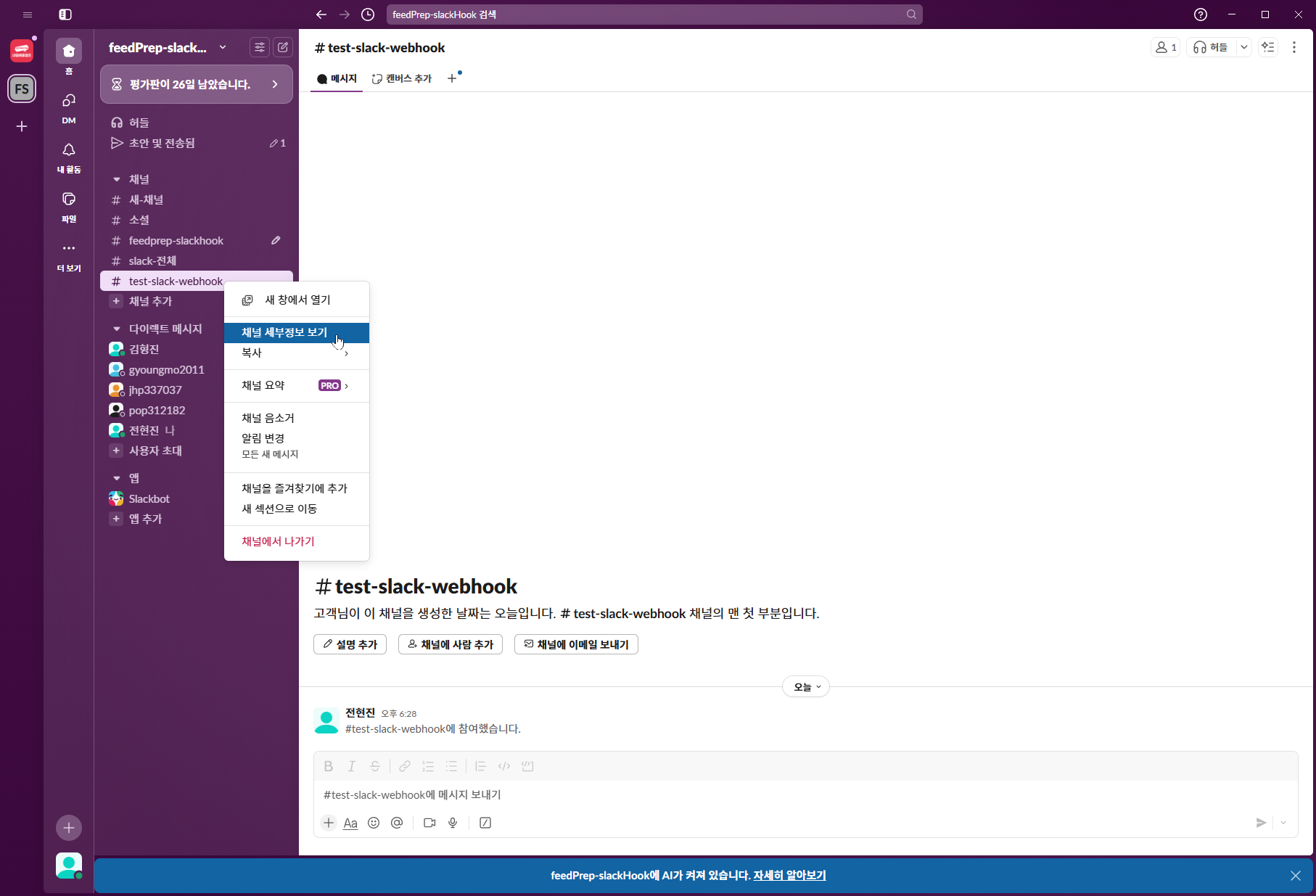Select the red workspace icon at top
The image size is (1316, 896).
click(x=22, y=51)
